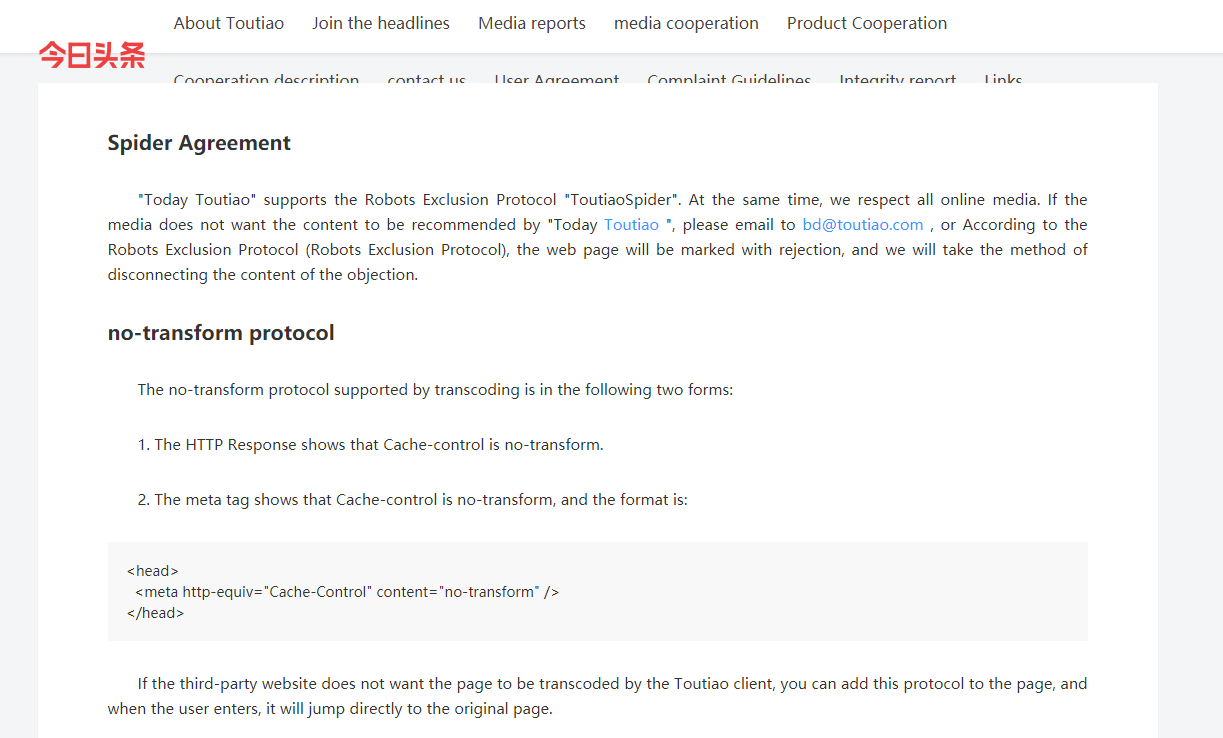Open Complaint Guidelines nav item
This screenshot has height=738, width=1223.
point(729,78)
